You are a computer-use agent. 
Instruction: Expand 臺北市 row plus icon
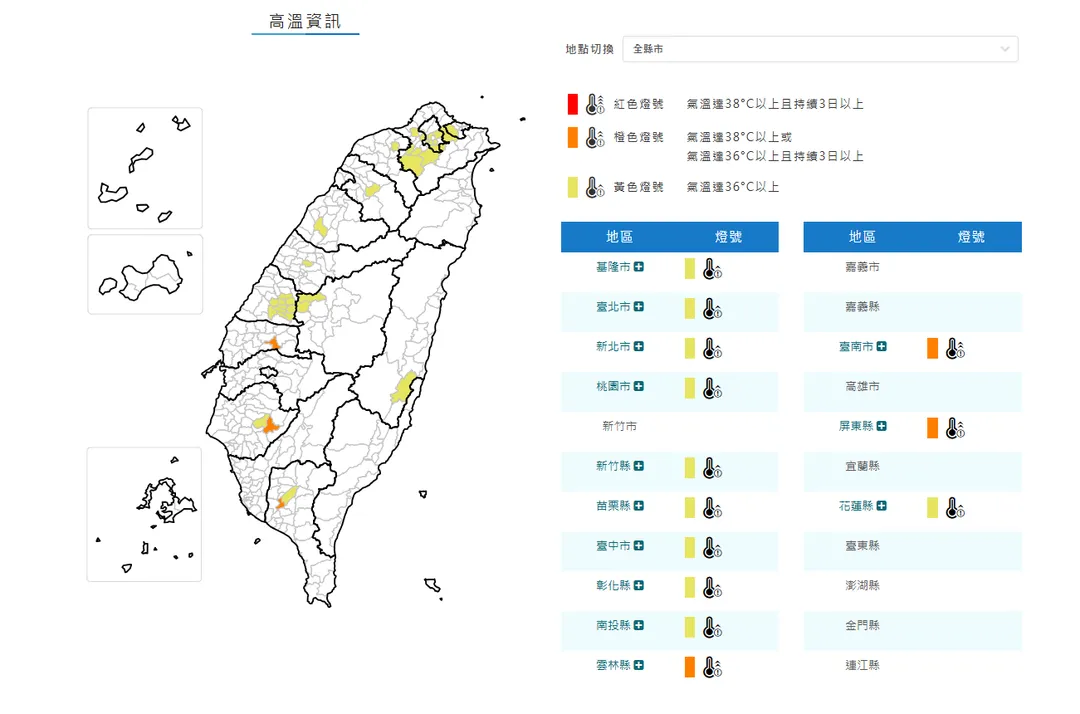[638, 306]
